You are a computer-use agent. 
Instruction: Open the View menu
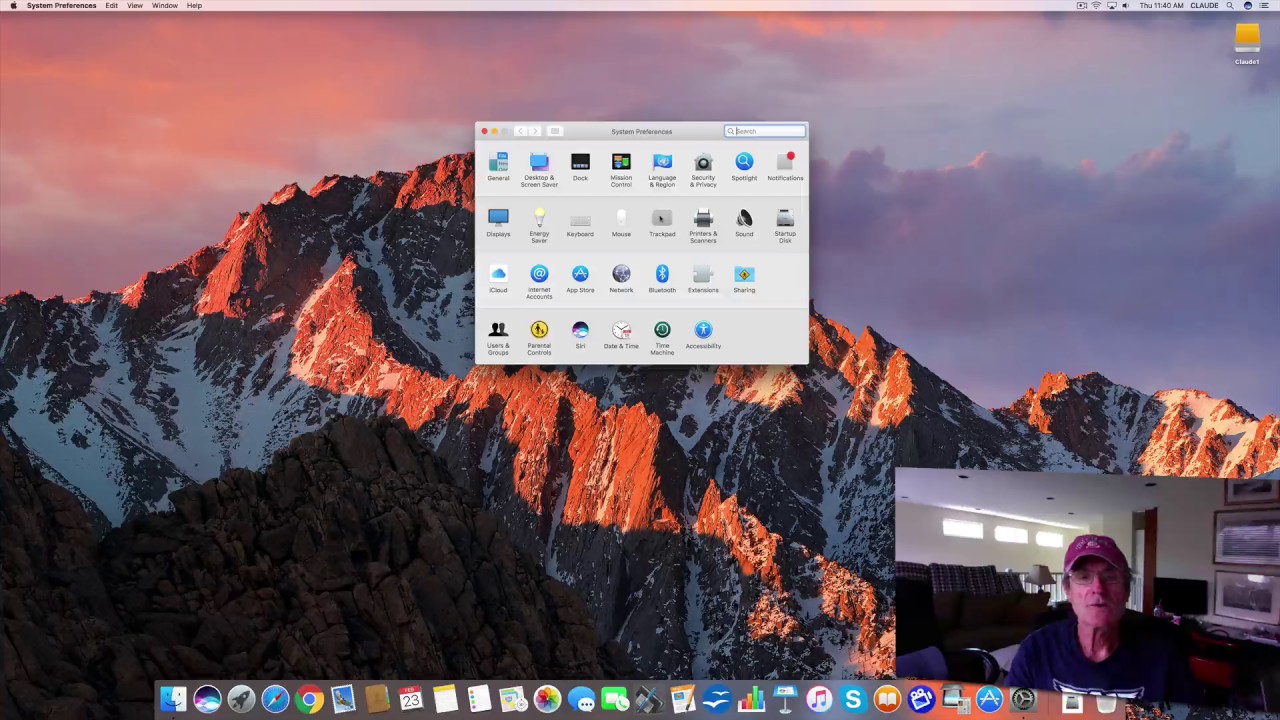pos(135,6)
